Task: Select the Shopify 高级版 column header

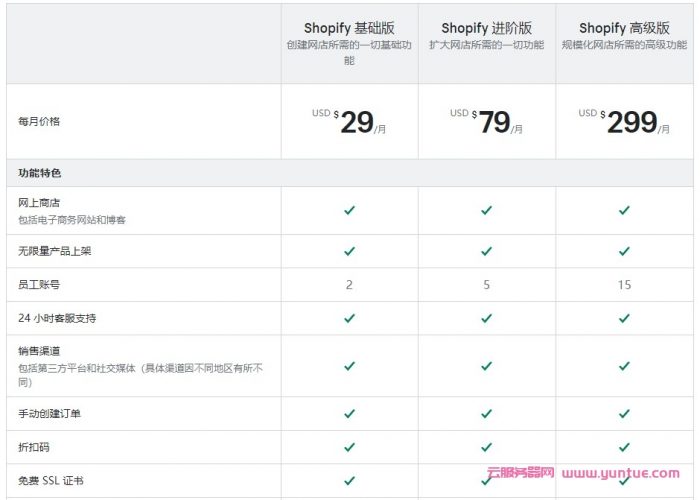Action: (624, 29)
